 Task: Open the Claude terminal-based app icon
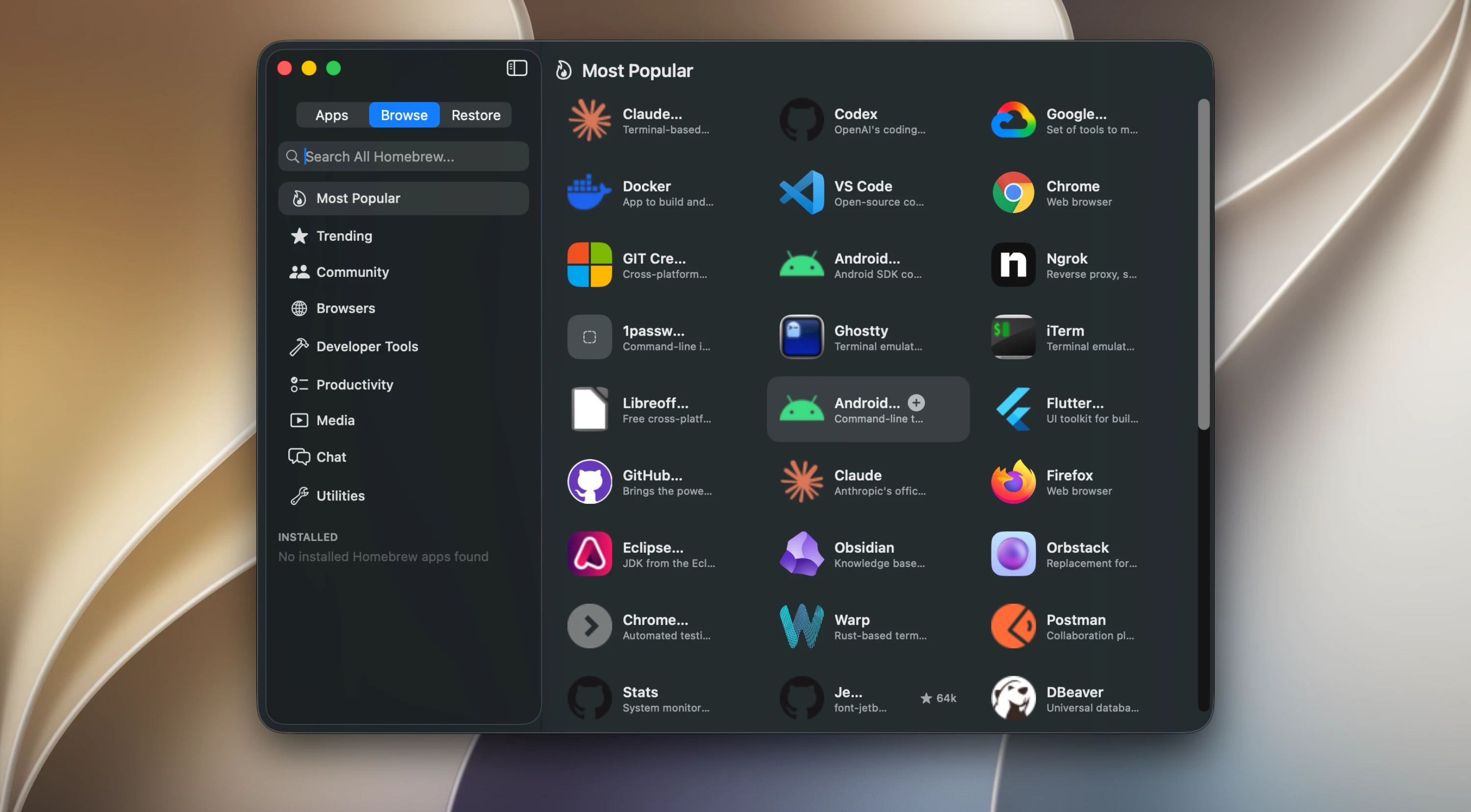coord(589,121)
